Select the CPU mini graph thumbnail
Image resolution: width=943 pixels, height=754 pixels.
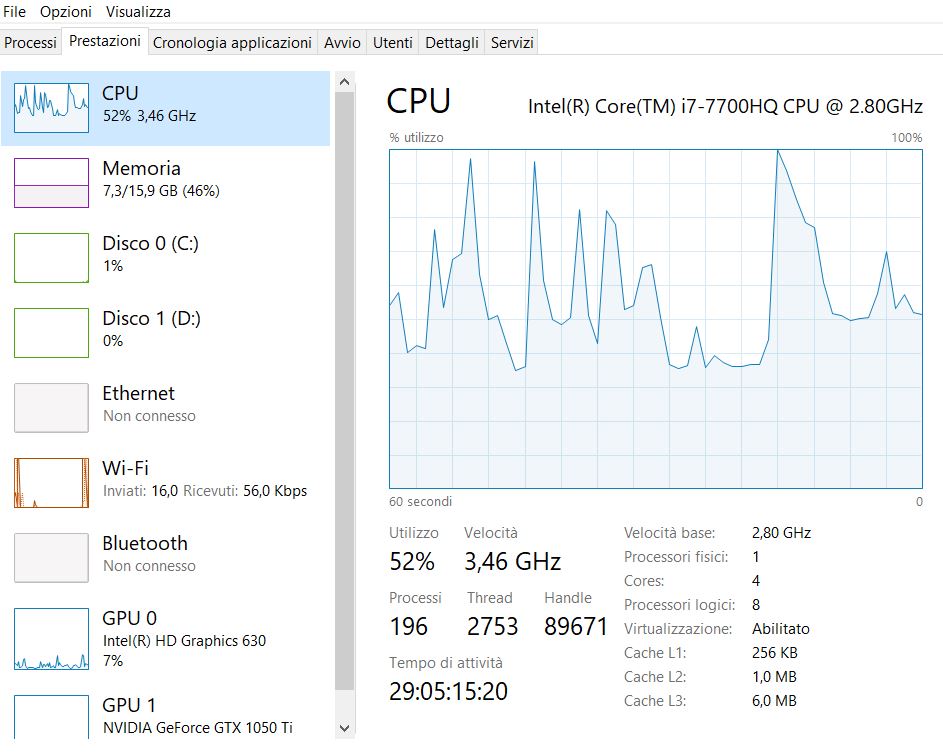coord(51,108)
